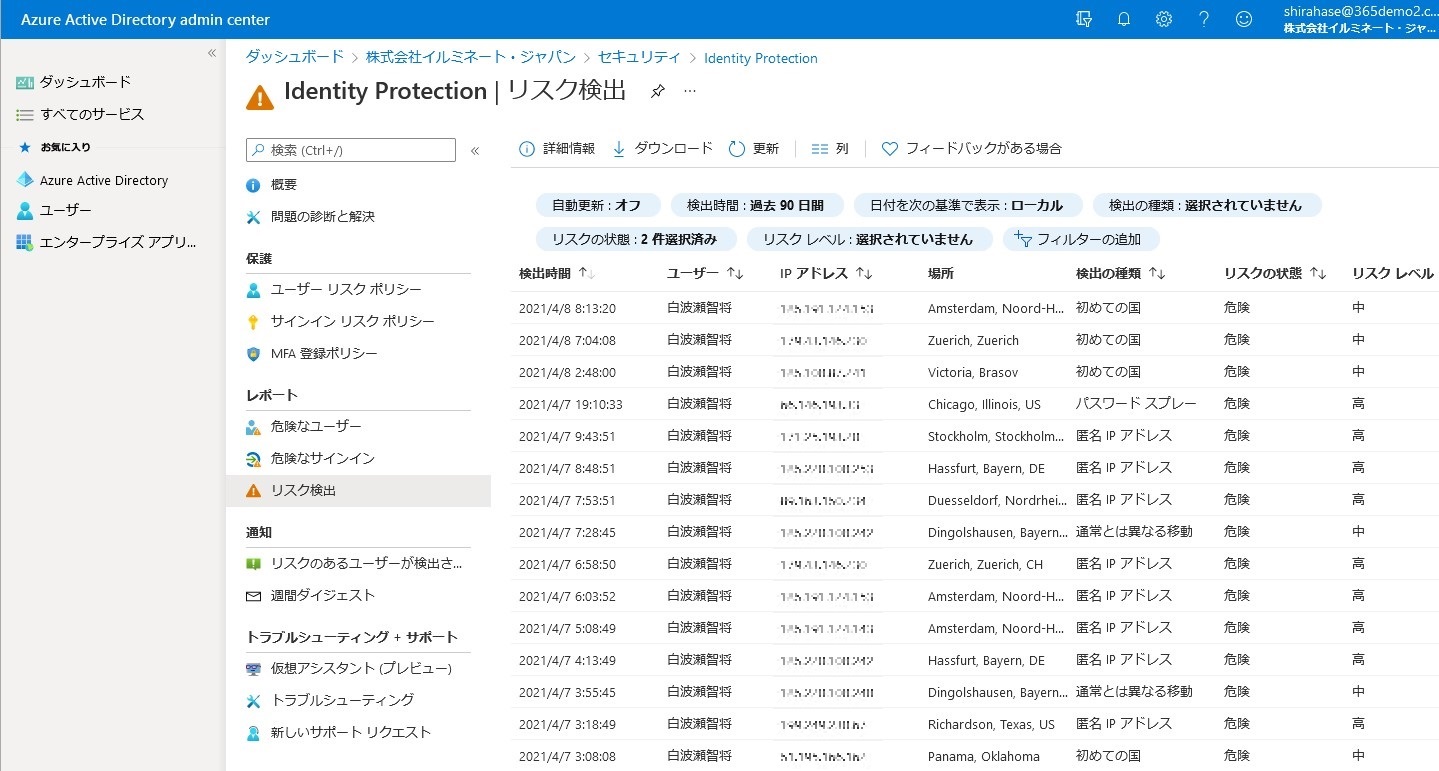Click Victoria, Brasov location cell
This screenshot has height=771, width=1439.
coord(973,372)
